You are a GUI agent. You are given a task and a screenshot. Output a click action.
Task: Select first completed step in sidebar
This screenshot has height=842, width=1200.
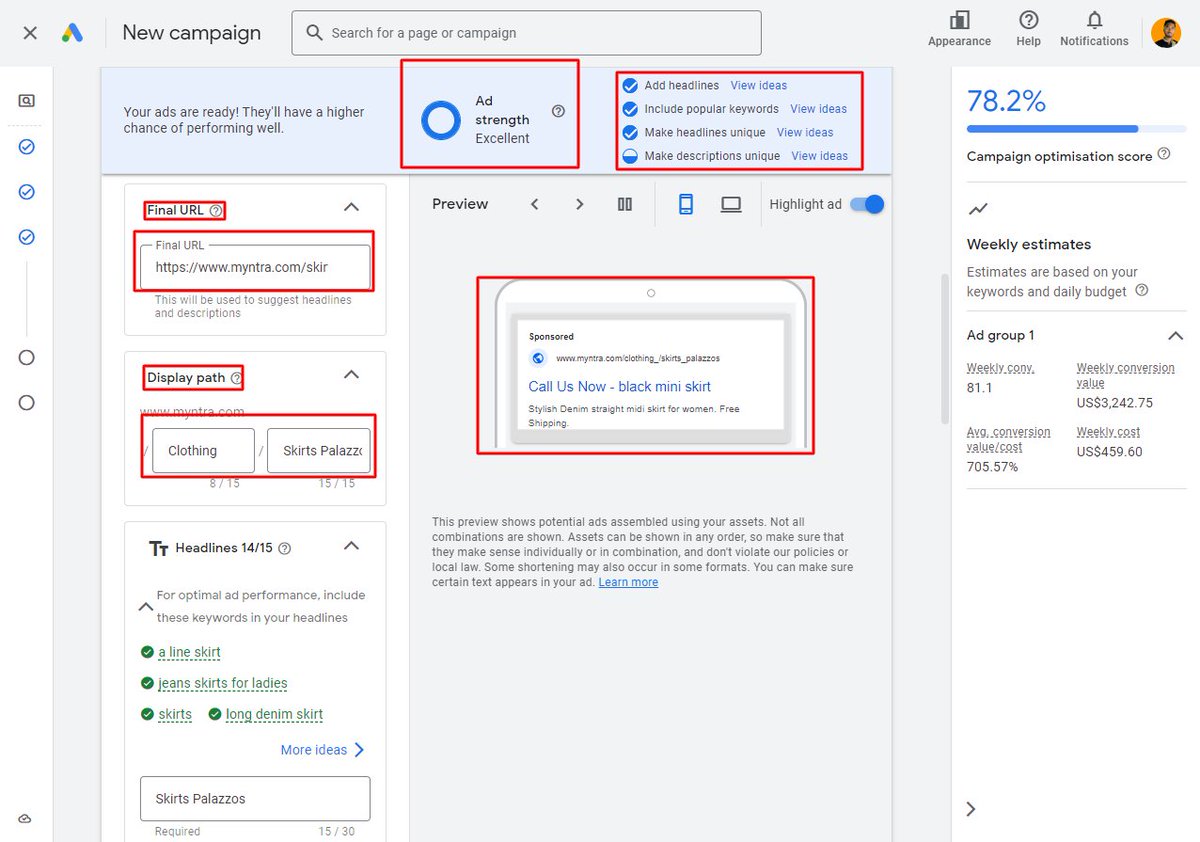(27, 147)
